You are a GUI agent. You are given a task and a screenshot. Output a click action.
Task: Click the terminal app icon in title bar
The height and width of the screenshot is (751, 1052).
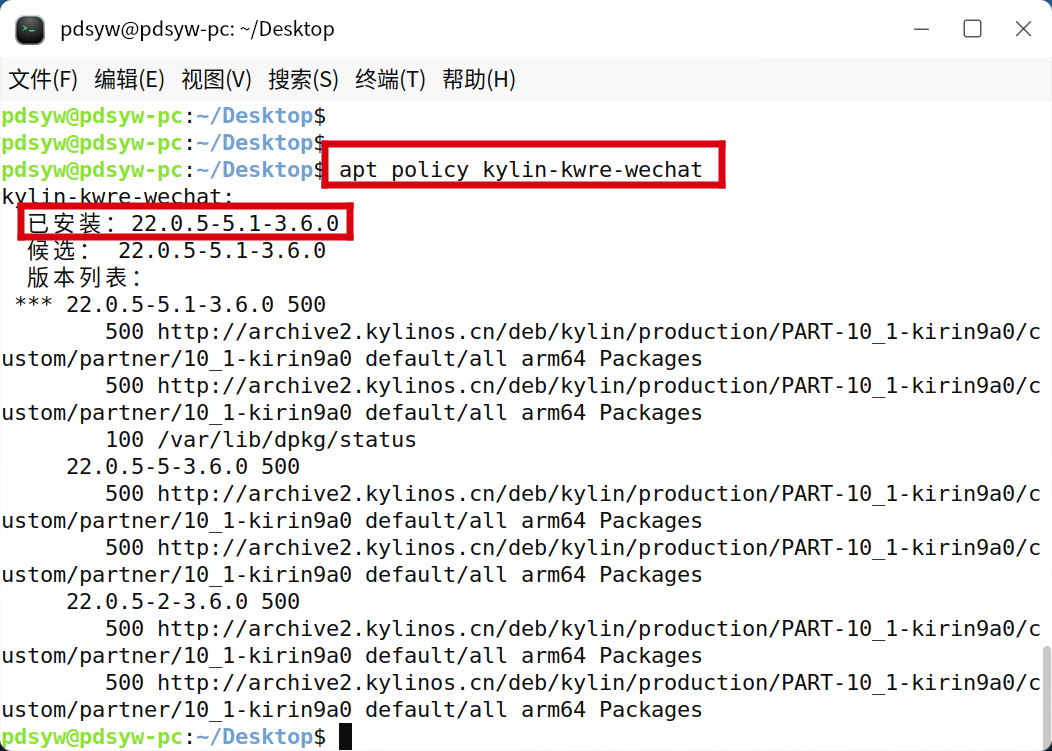(x=30, y=30)
